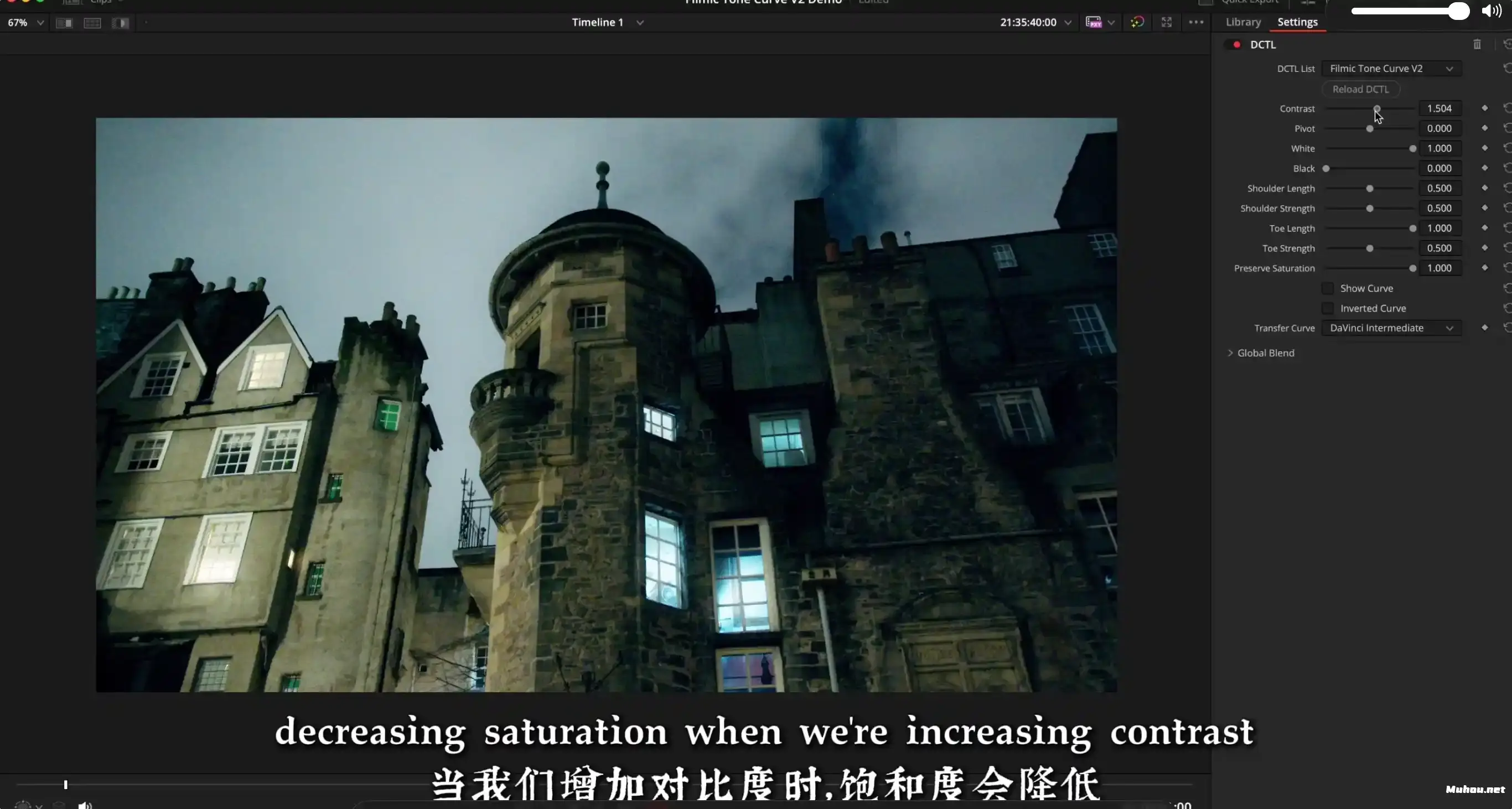Open the DCTL List dropdown
The image size is (1512, 809).
[1390, 69]
